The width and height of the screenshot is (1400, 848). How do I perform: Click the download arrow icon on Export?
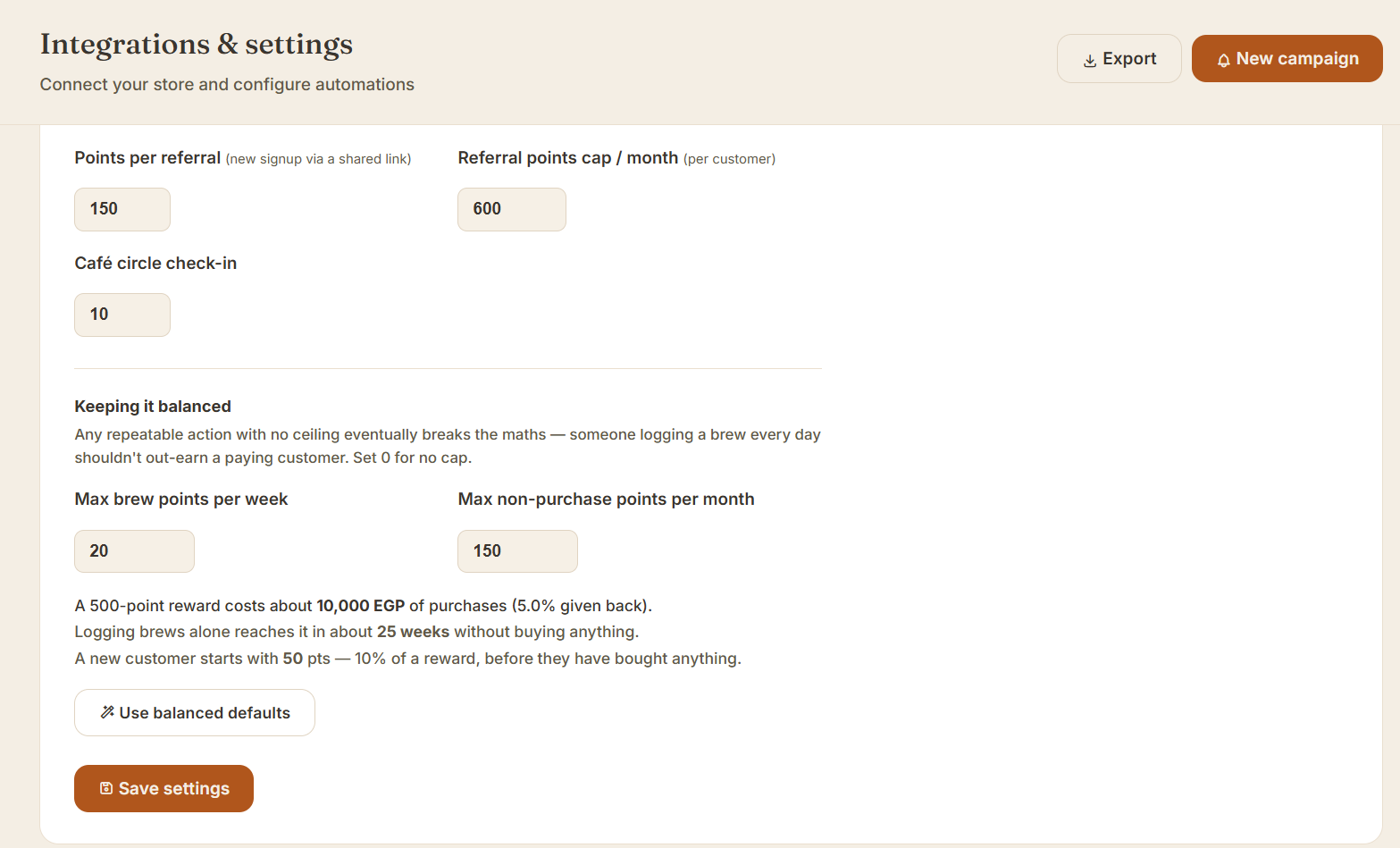coord(1090,61)
